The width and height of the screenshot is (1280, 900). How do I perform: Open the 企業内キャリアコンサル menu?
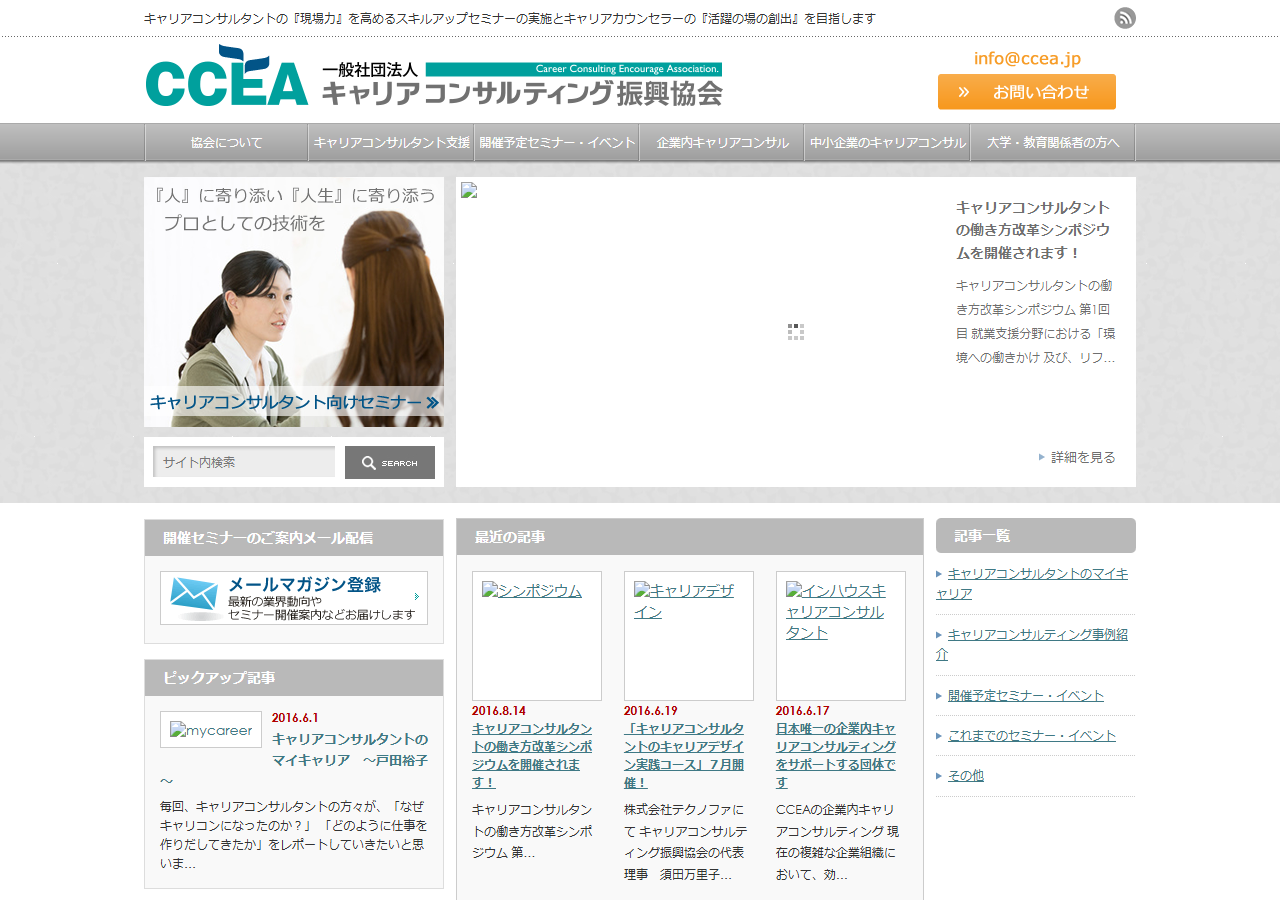(722, 142)
